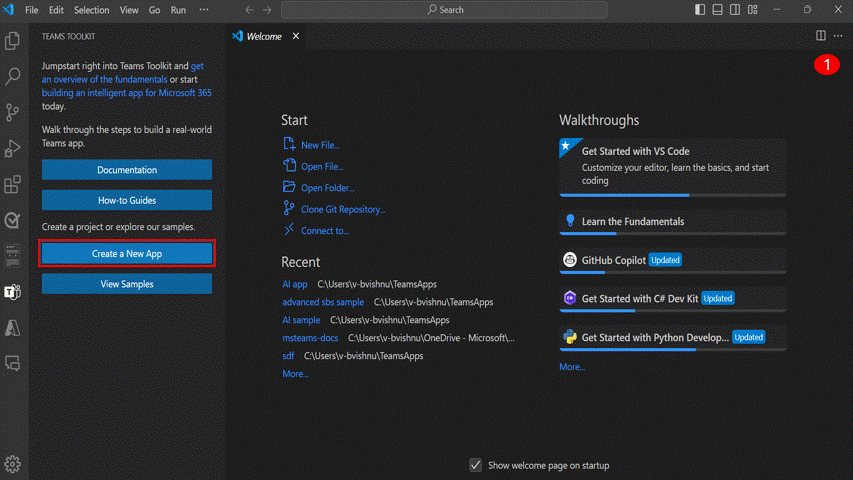Image resolution: width=853 pixels, height=480 pixels.
Task: Click the C# Dev Kit walkthrough icon
Action: [570, 298]
